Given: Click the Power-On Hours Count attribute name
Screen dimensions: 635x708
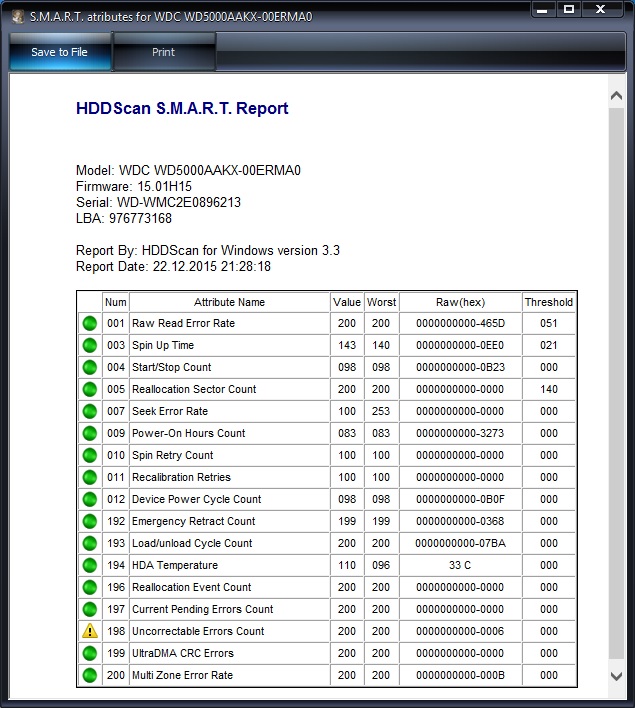Looking at the screenshot, I should click(188, 433).
